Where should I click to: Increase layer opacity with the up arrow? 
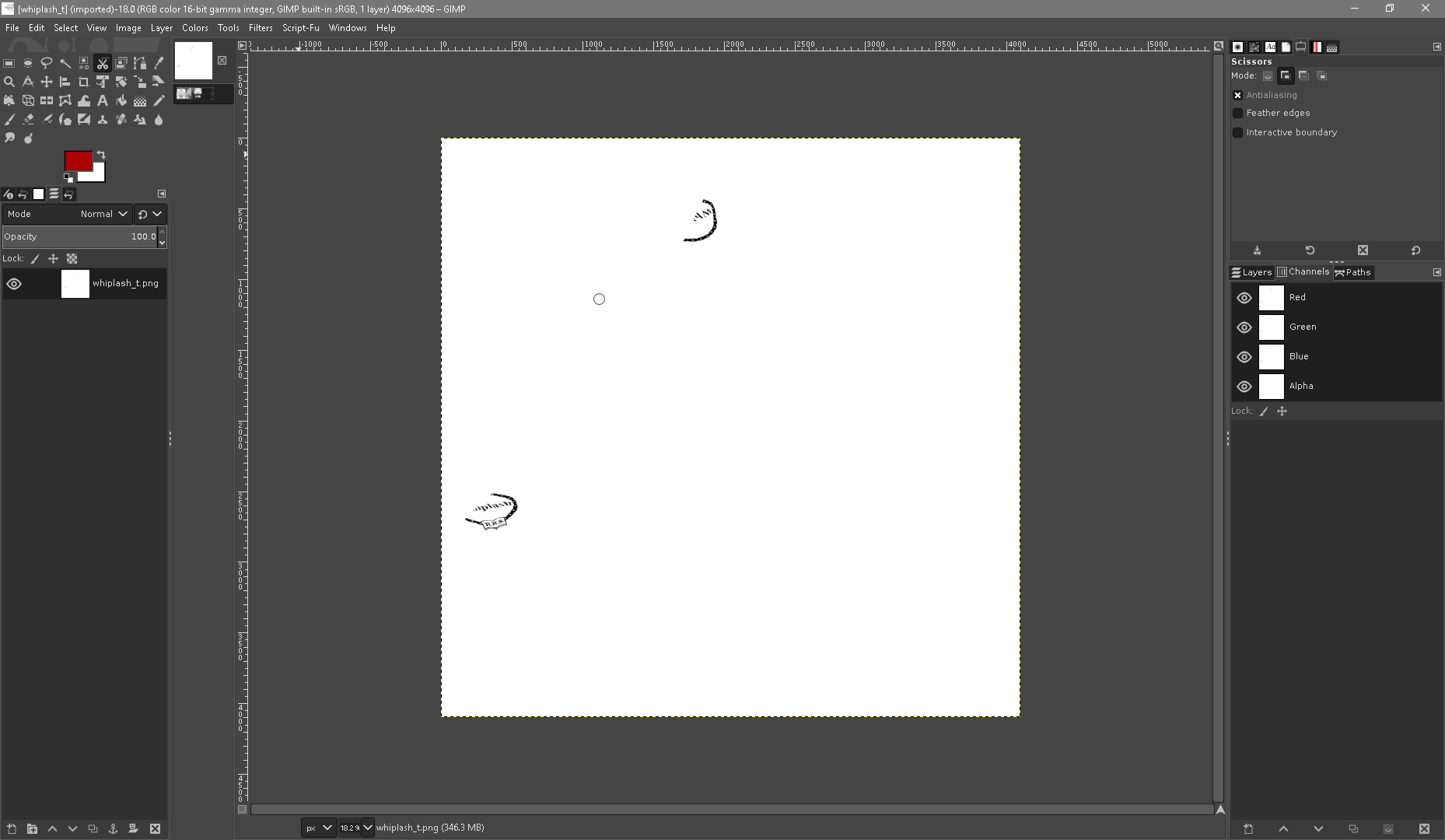click(162, 232)
